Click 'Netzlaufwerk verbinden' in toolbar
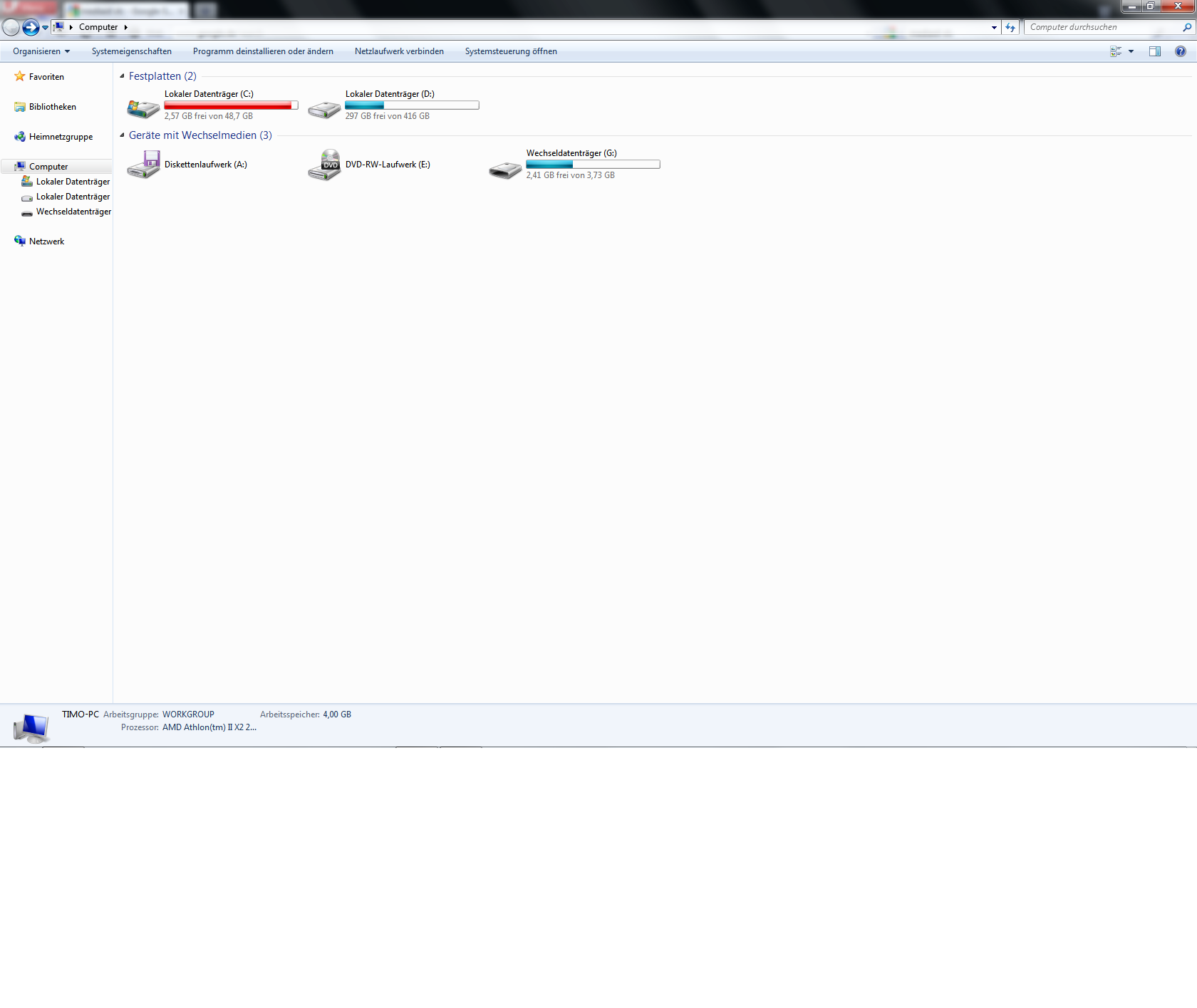The height and width of the screenshot is (1008, 1197). (x=399, y=51)
